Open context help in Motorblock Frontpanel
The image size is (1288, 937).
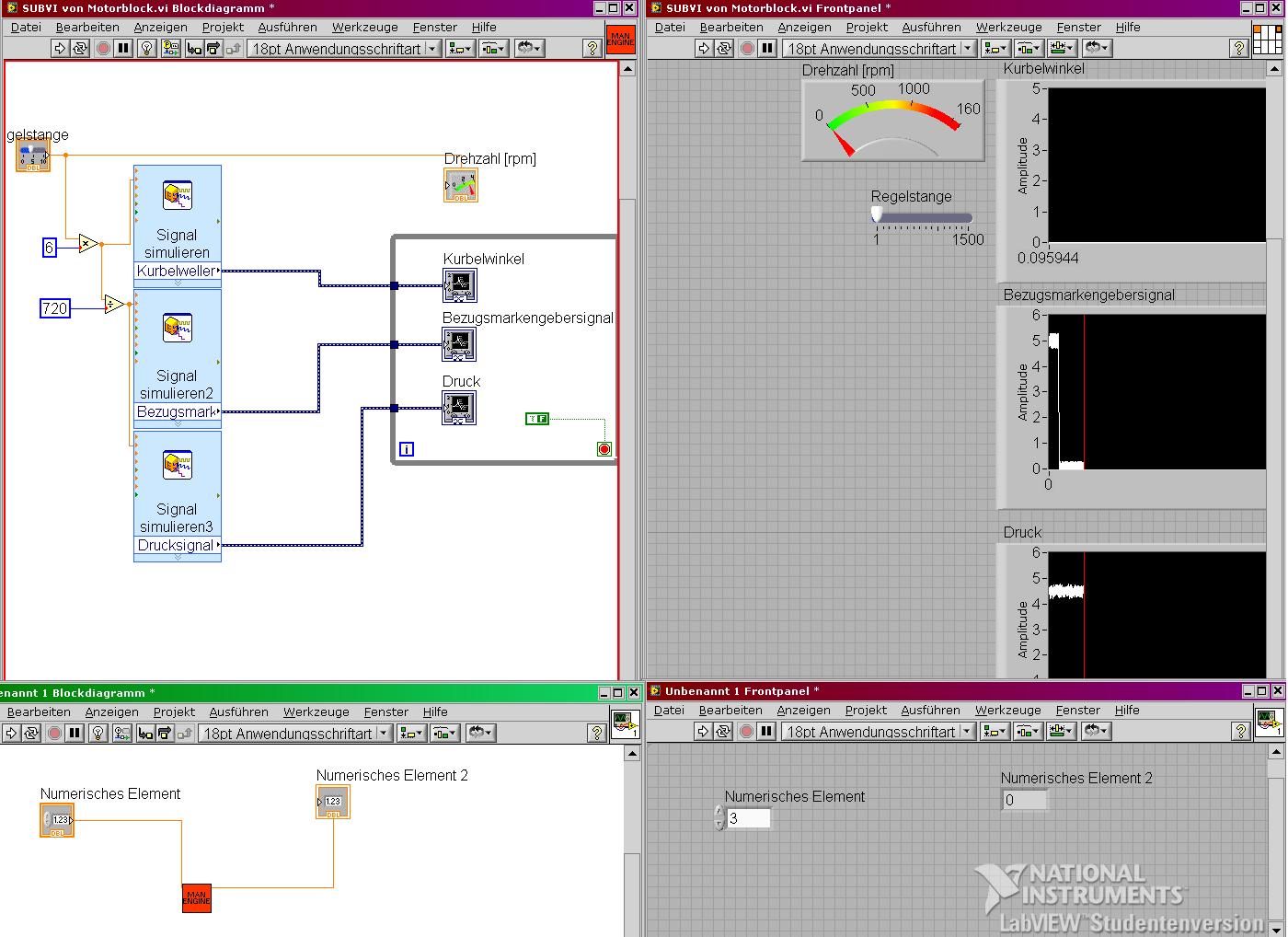pyautogui.click(x=1238, y=49)
